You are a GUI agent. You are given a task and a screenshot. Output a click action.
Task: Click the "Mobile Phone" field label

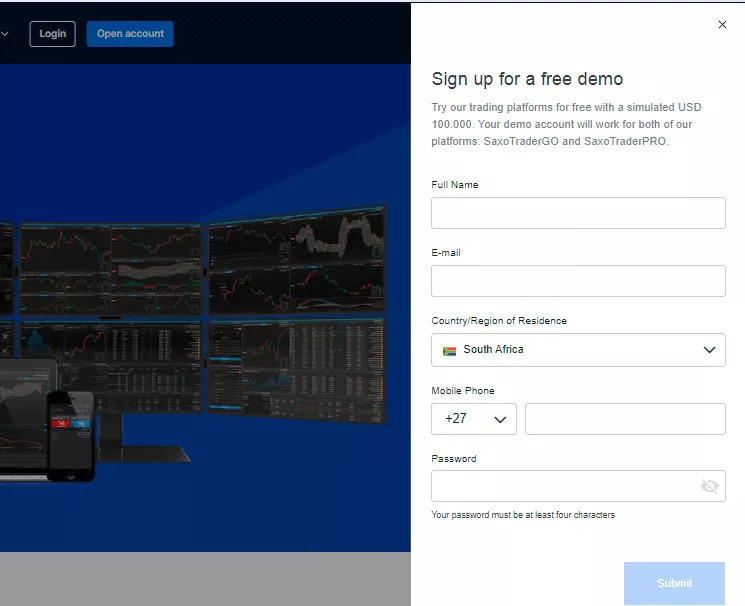click(463, 391)
